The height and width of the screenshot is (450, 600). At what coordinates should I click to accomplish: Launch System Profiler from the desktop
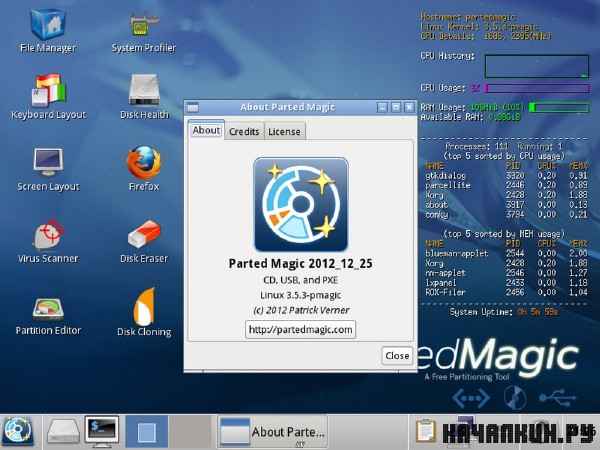[x=143, y=33]
